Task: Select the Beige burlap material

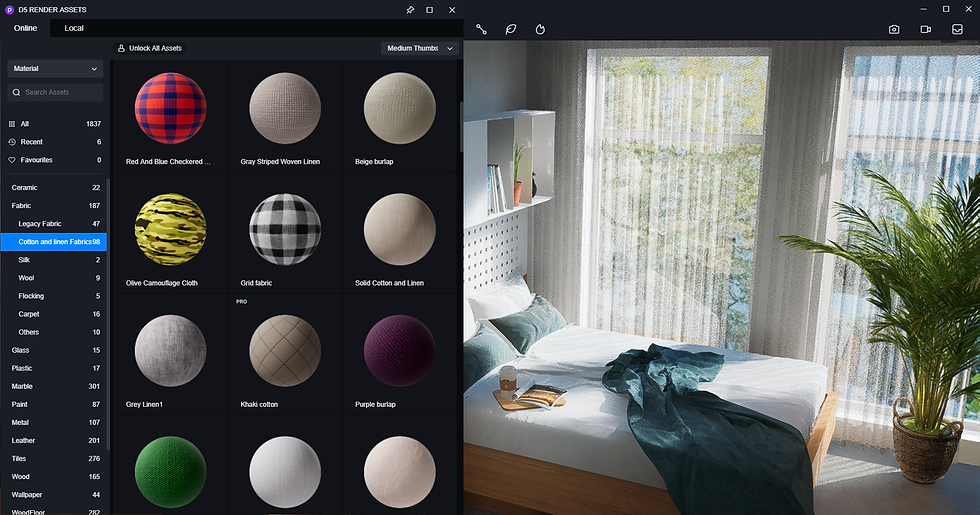Action: click(x=400, y=109)
